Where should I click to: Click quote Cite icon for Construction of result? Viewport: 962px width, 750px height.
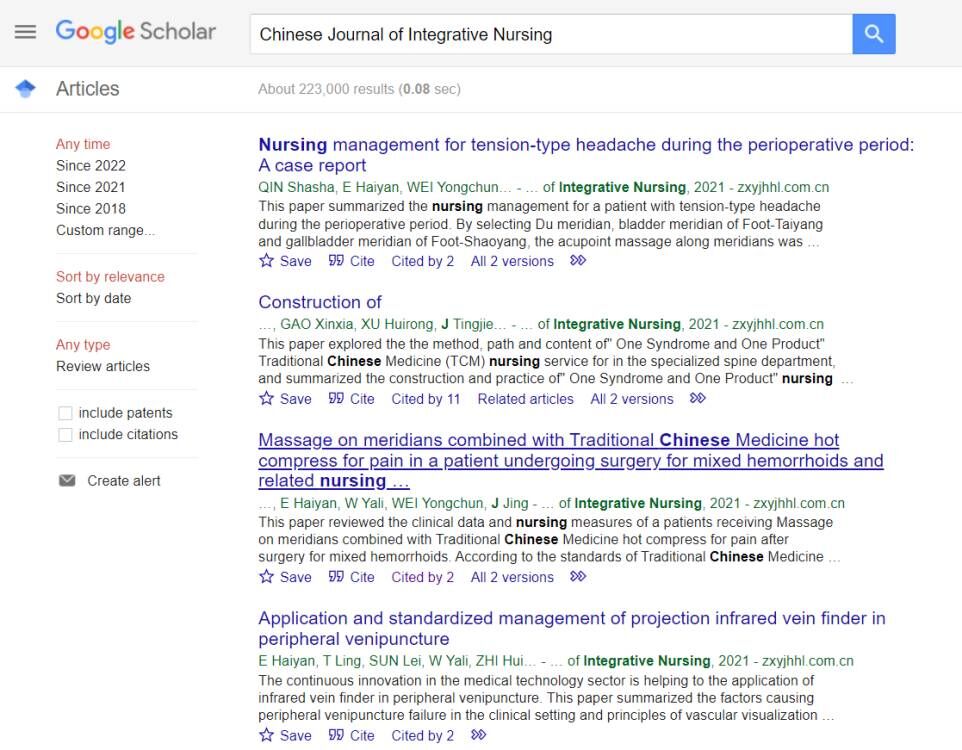tap(336, 398)
